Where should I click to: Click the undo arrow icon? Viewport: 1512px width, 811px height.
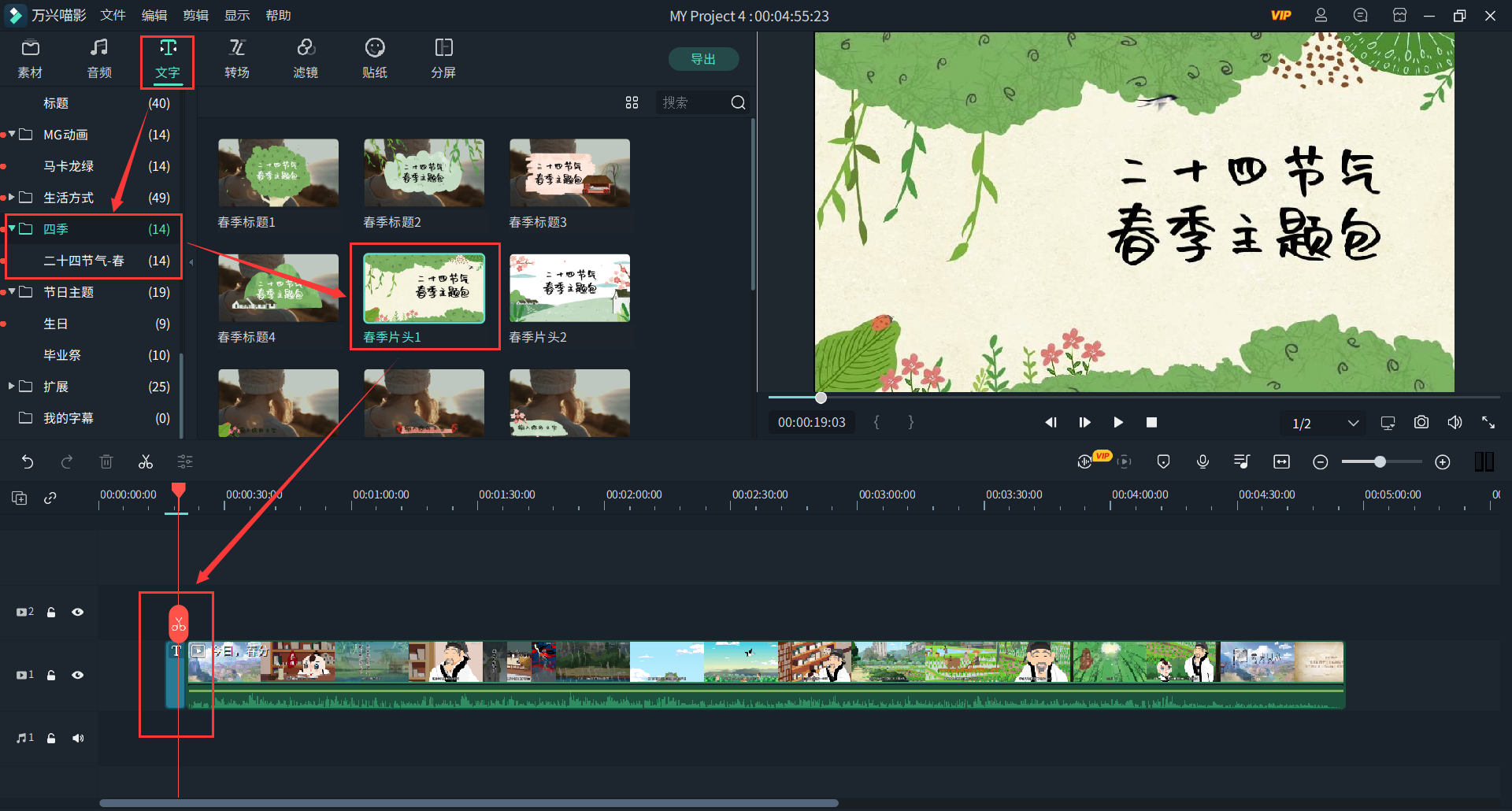(28, 462)
